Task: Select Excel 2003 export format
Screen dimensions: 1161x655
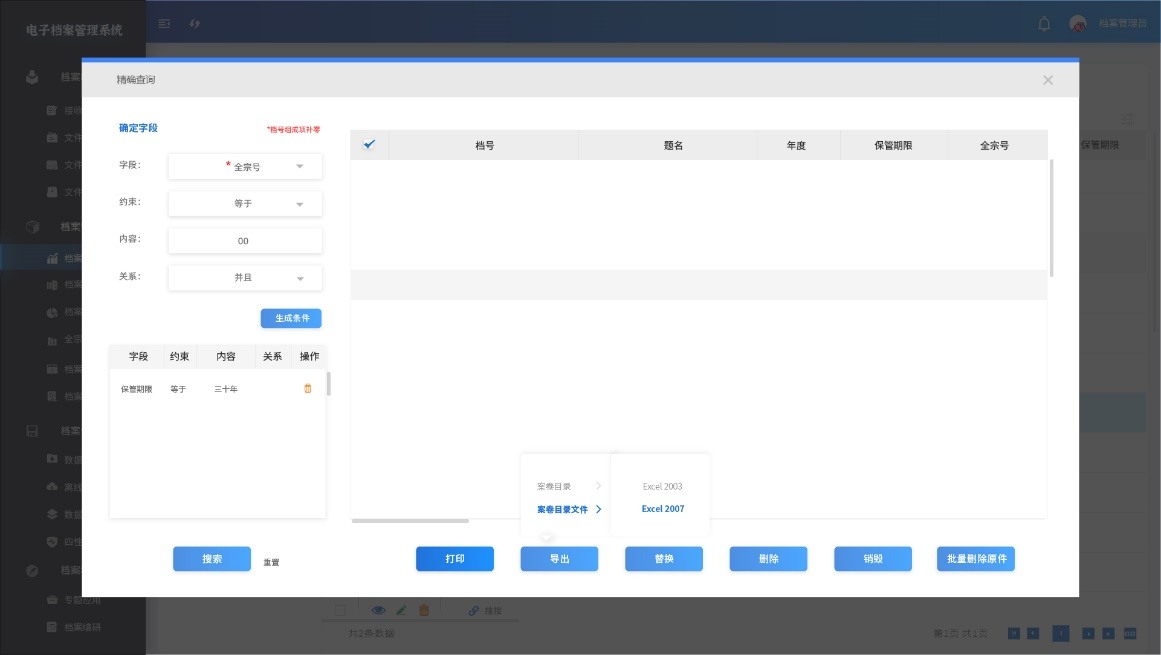Action: tap(662, 486)
